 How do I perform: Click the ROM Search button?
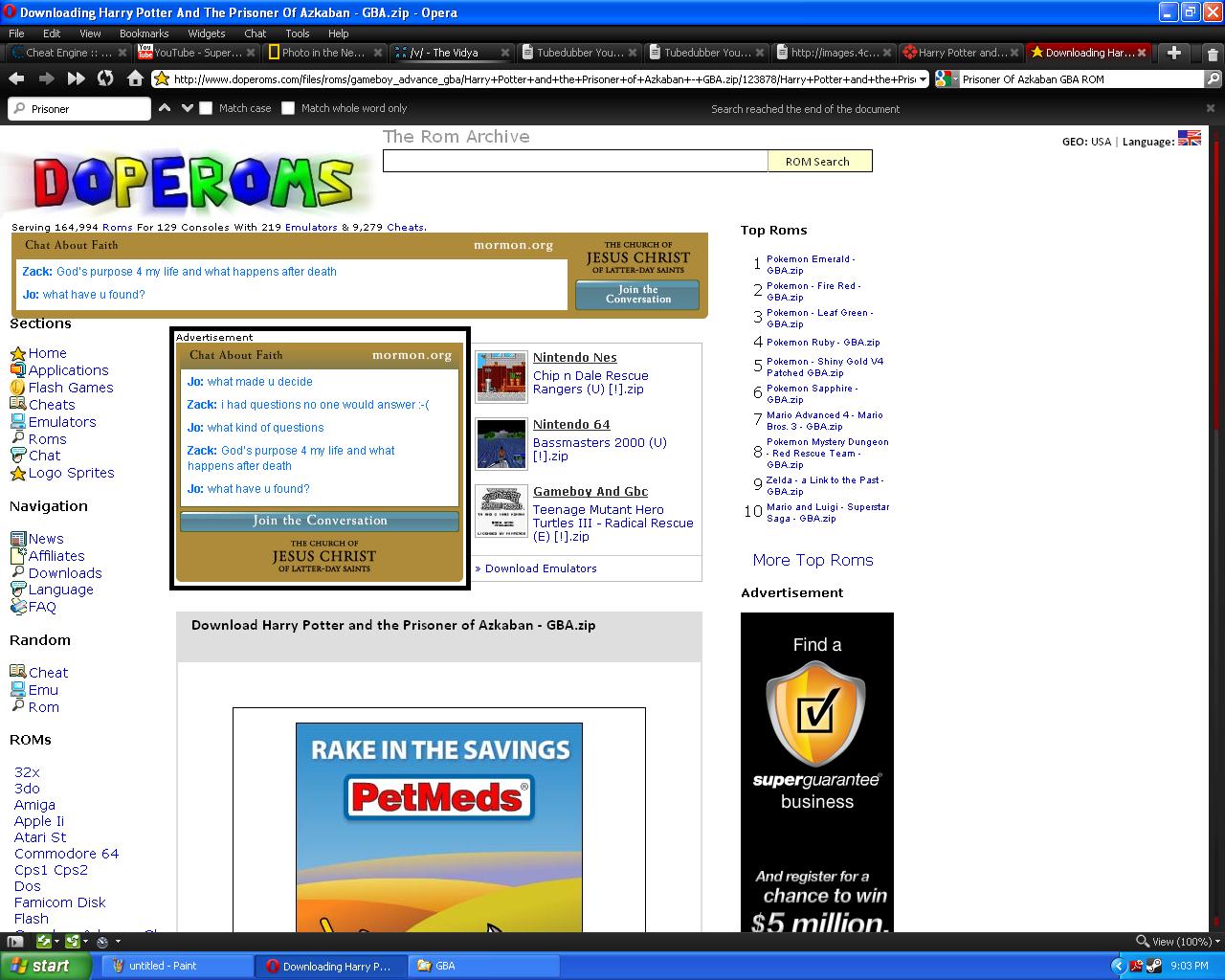point(819,161)
